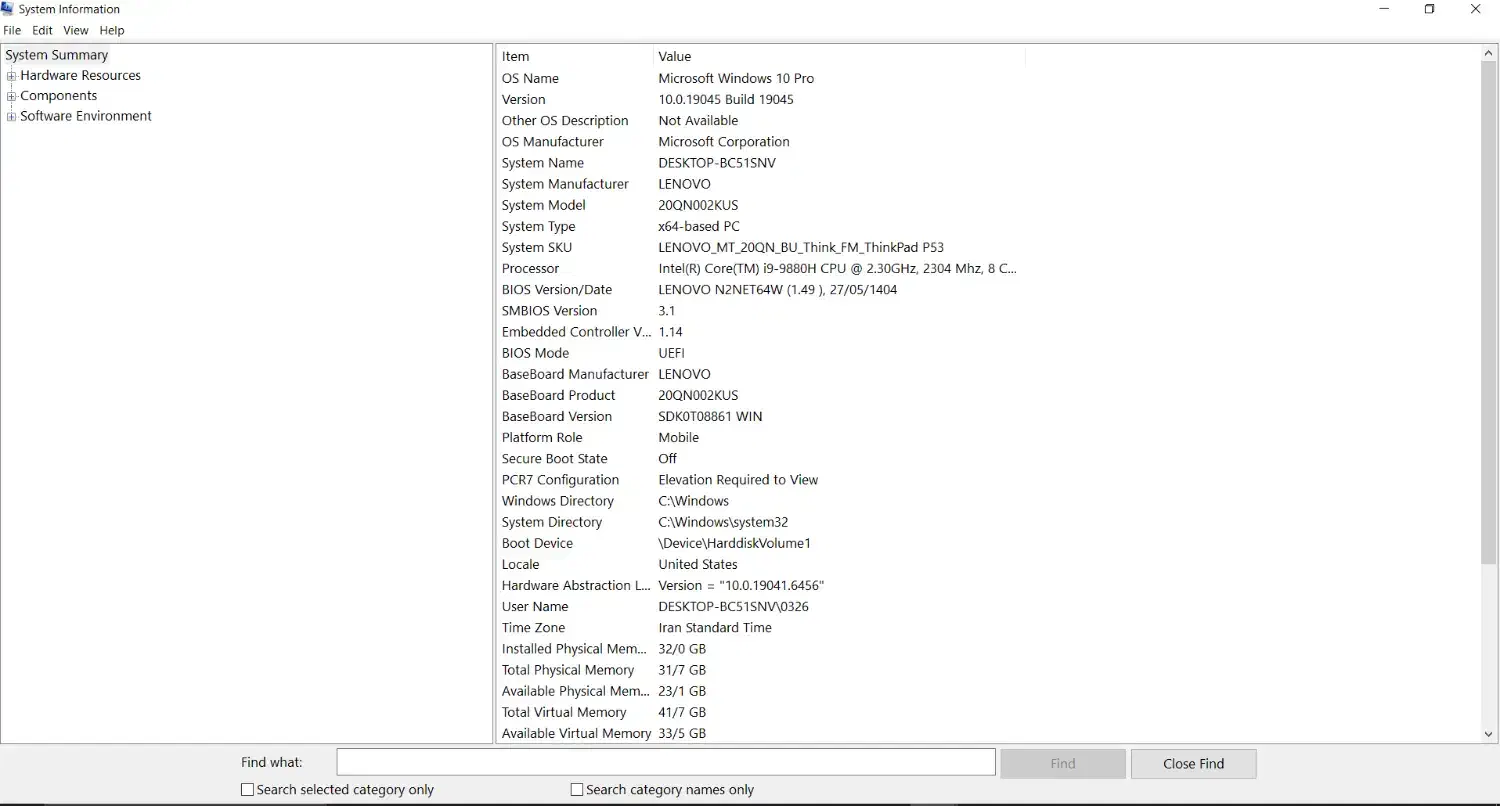Viewport: 1500px width, 806px height.
Task: Click the Find button
Action: click(x=1063, y=764)
